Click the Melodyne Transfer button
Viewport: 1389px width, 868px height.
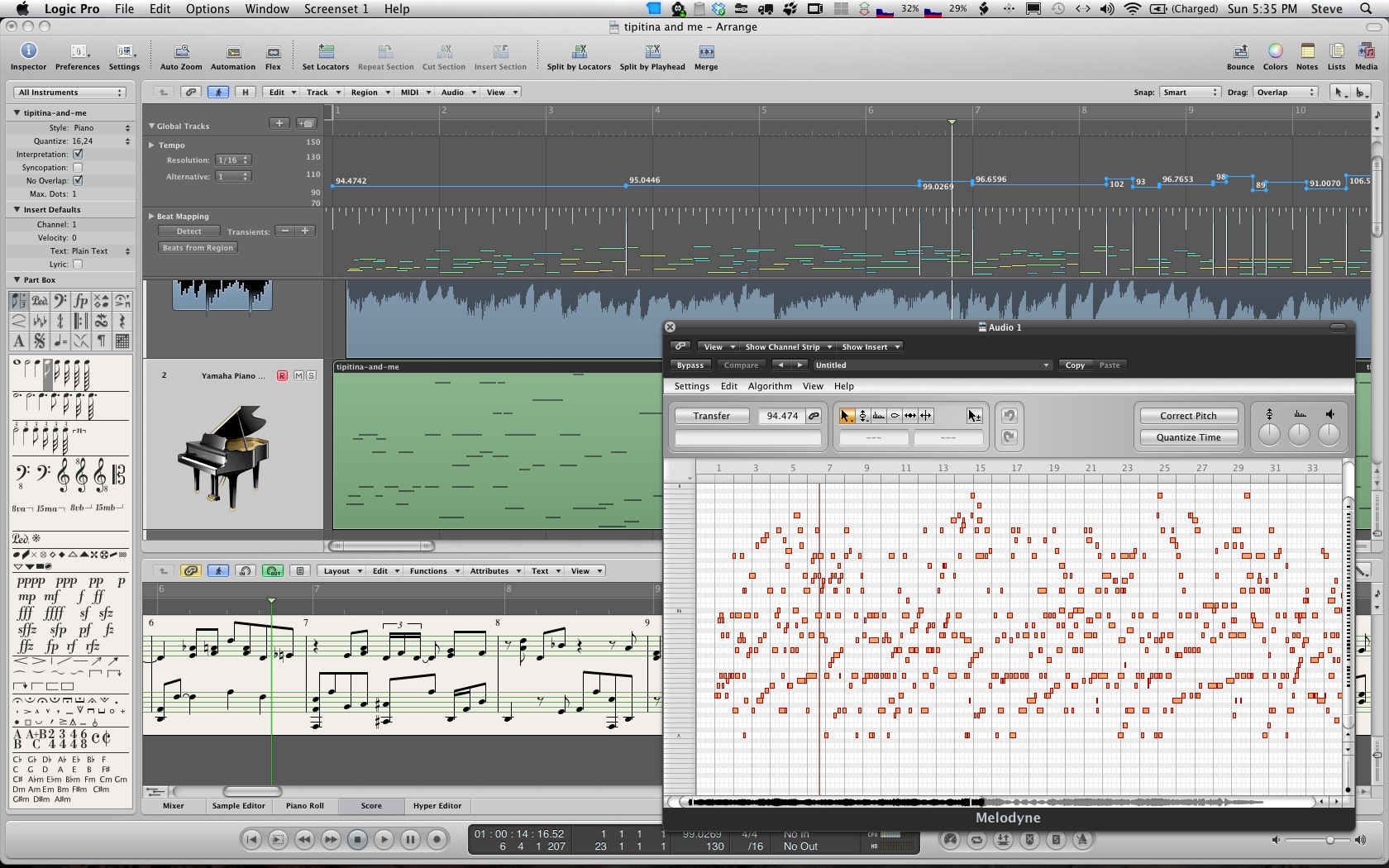click(x=712, y=416)
